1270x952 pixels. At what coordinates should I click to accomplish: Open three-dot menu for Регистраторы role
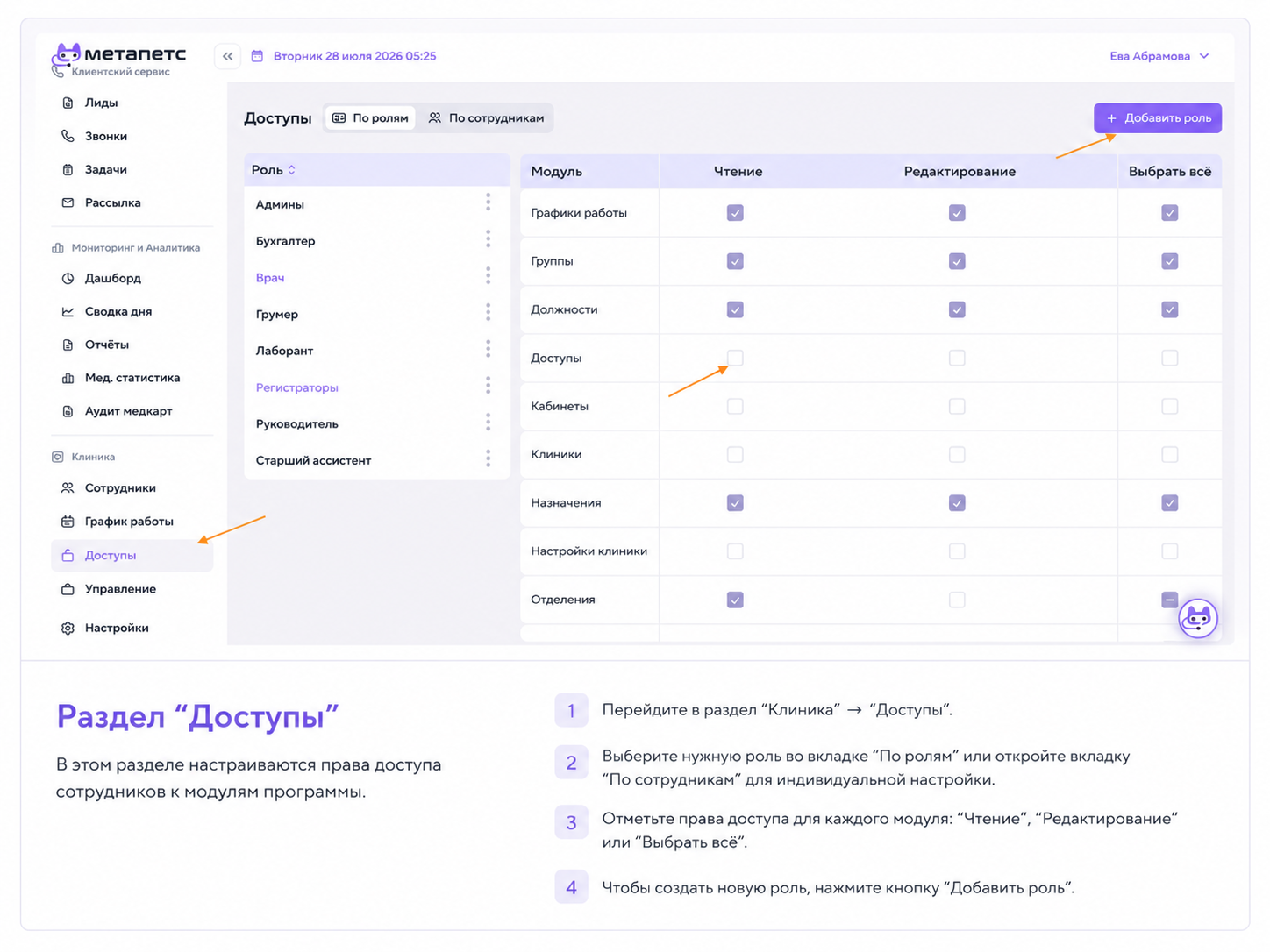[x=489, y=386]
